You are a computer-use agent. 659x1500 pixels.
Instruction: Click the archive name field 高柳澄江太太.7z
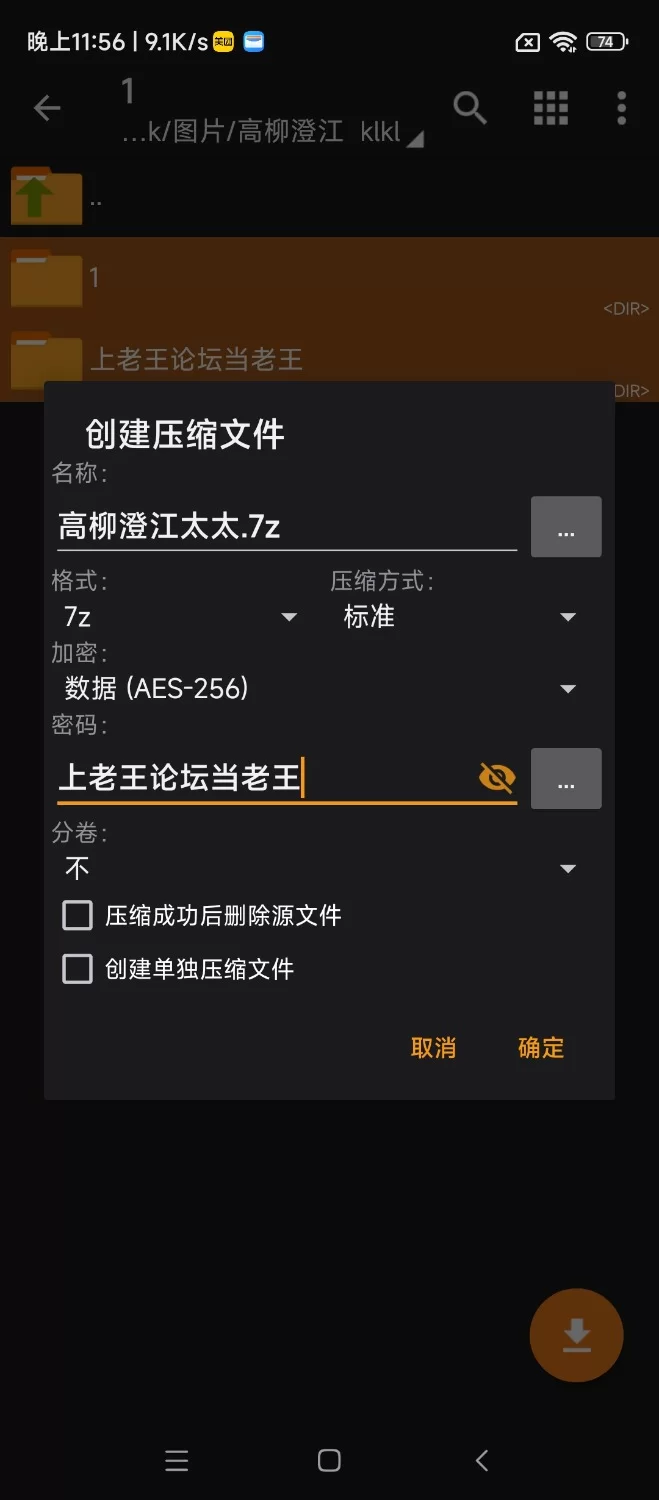tap(286, 527)
